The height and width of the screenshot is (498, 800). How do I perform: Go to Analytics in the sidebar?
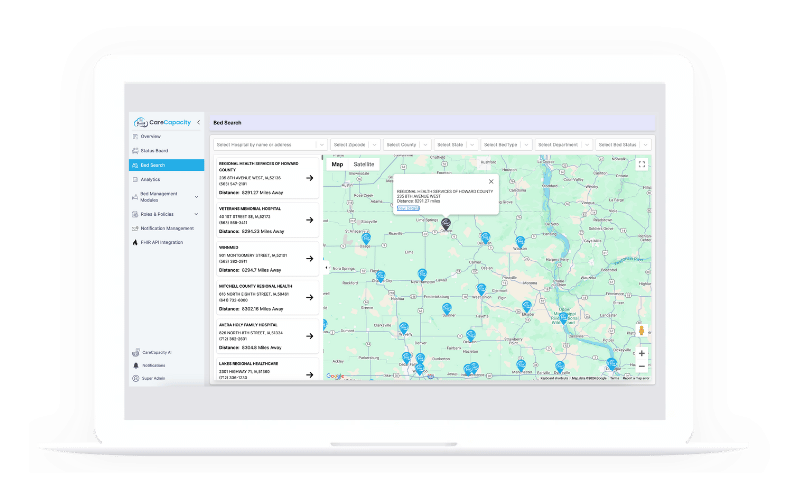[151, 179]
